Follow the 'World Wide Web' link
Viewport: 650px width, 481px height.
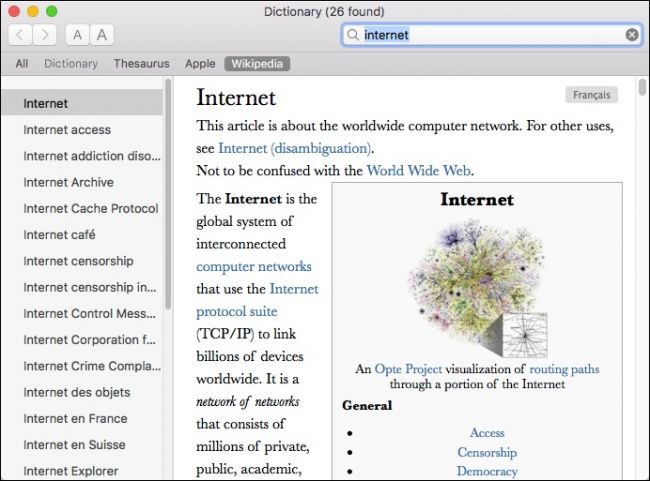point(419,170)
